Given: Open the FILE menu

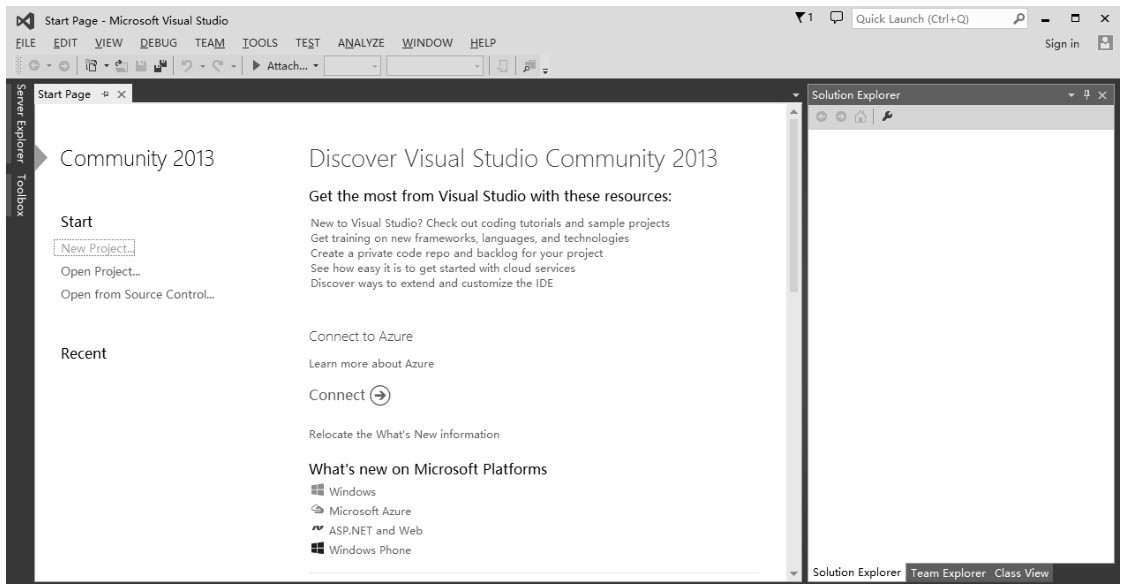Looking at the screenshot, I should coord(26,43).
